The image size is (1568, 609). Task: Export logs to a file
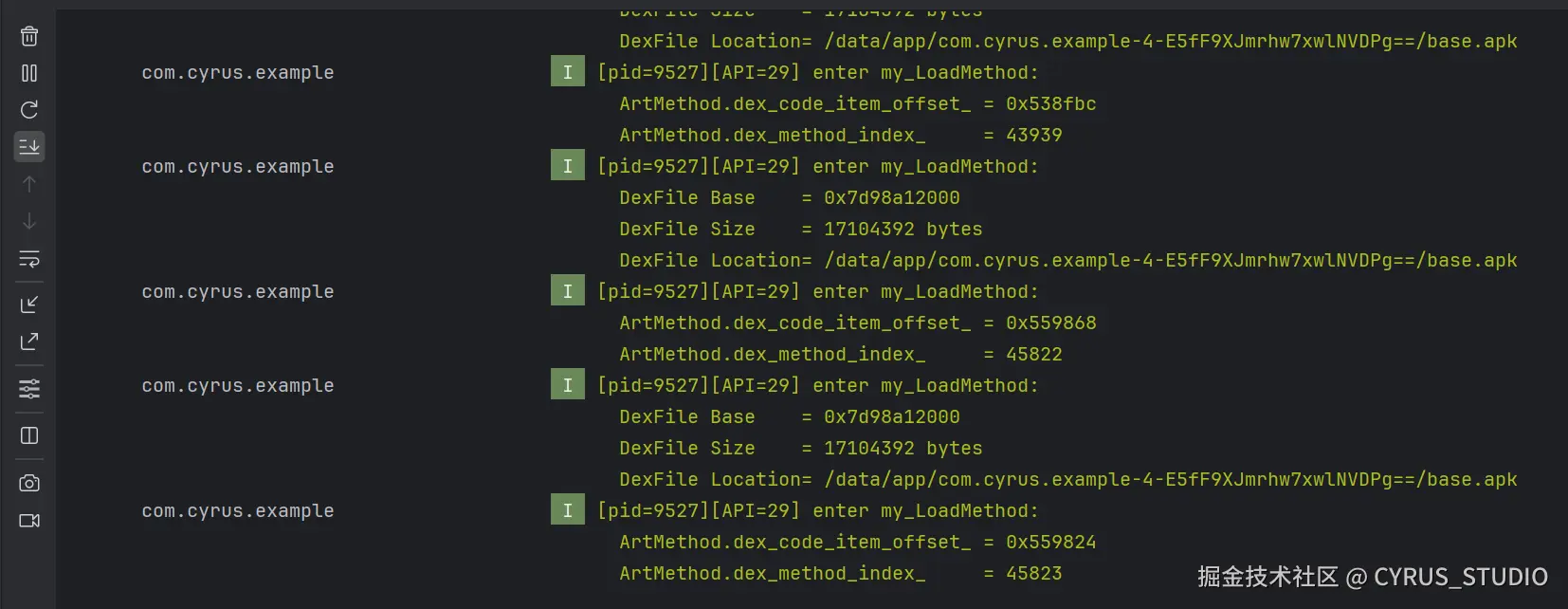[x=29, y=341]
